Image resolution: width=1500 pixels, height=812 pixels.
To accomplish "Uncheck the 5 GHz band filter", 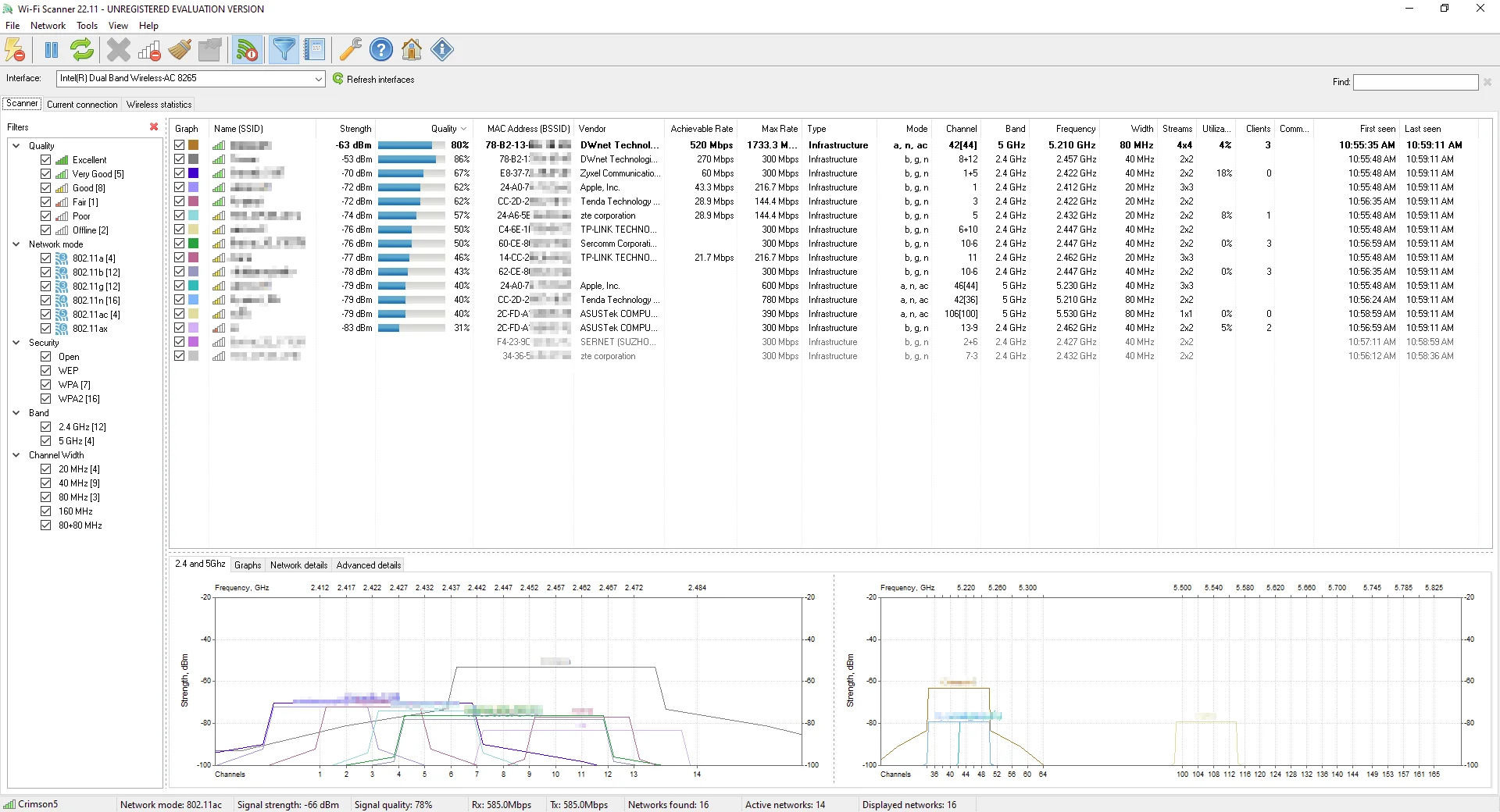I will pos(47,440).
